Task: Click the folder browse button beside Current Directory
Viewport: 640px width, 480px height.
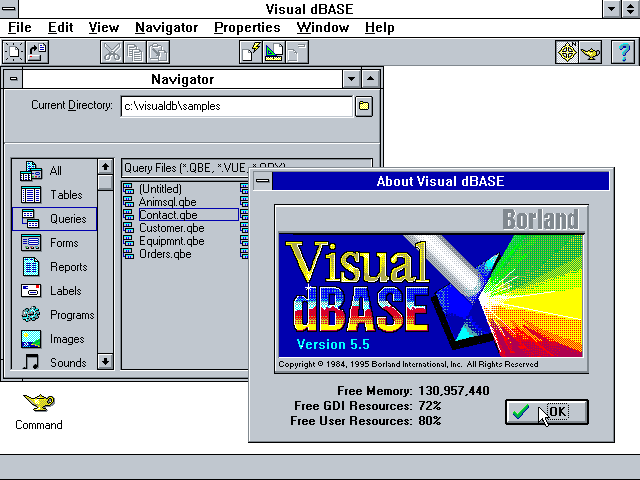Action: coord(364,106)
